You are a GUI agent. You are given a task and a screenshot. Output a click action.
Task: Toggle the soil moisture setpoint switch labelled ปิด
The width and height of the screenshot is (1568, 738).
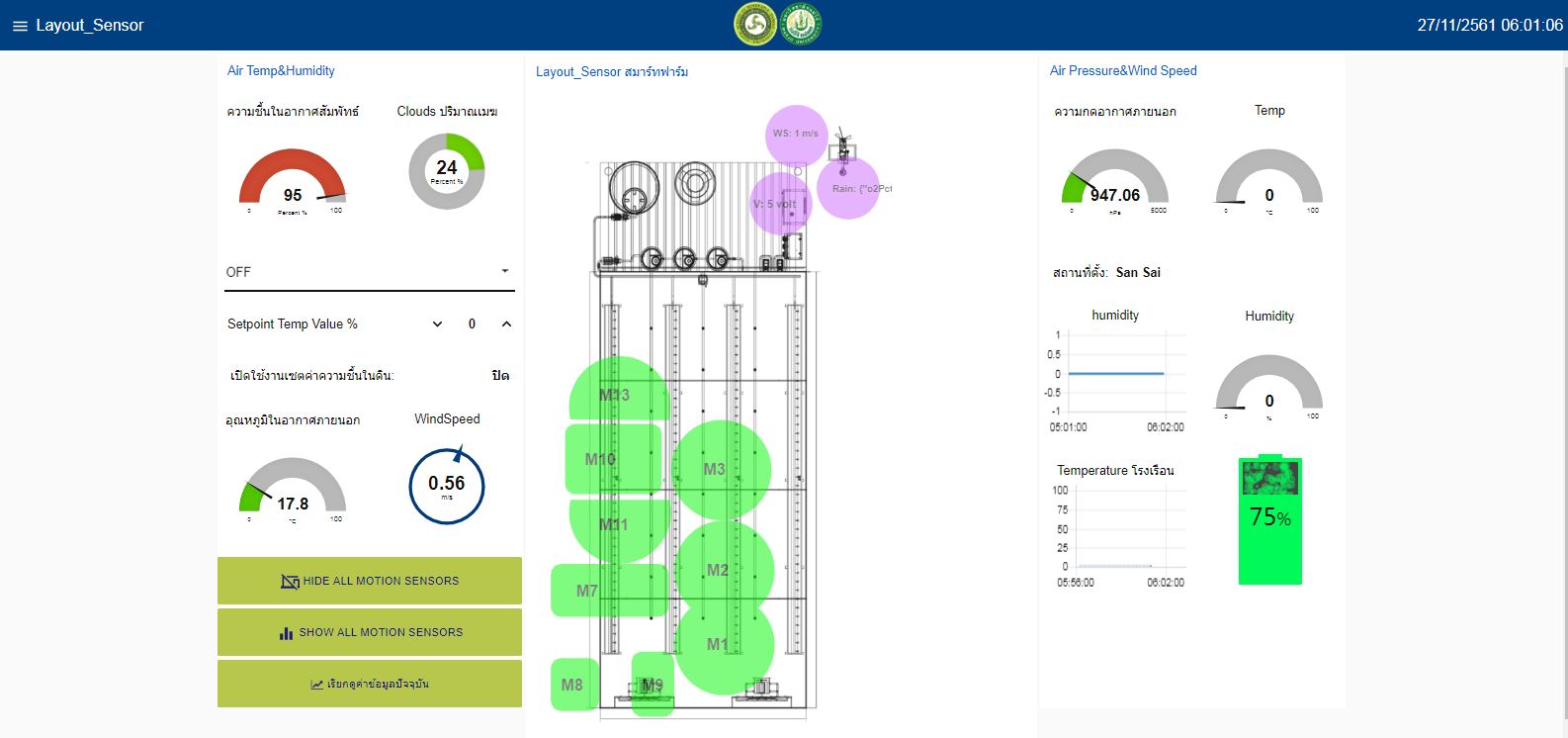point(500,376)
